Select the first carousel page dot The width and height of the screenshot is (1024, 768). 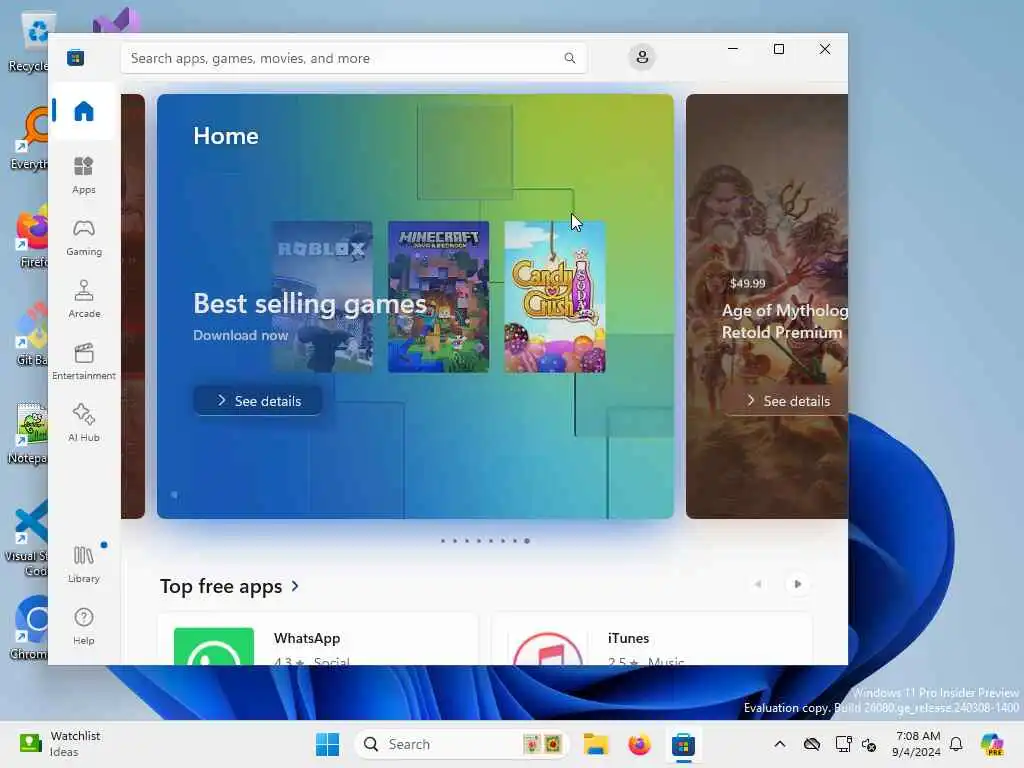click(443, 541)
